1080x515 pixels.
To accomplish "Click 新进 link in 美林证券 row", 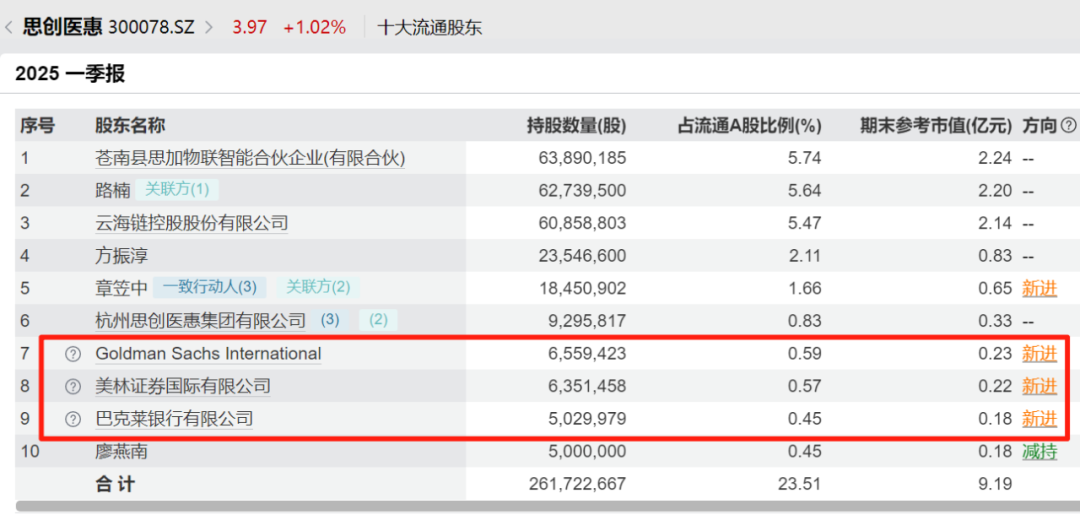I will 1039,386.
